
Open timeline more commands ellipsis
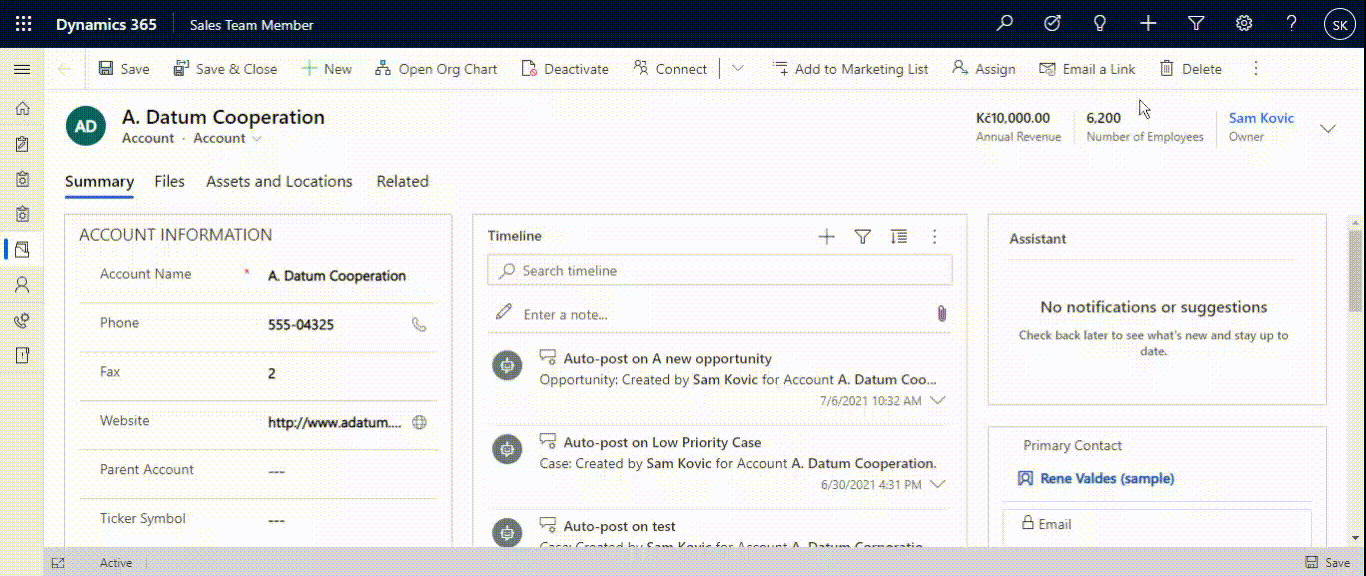tap(935, 237)
